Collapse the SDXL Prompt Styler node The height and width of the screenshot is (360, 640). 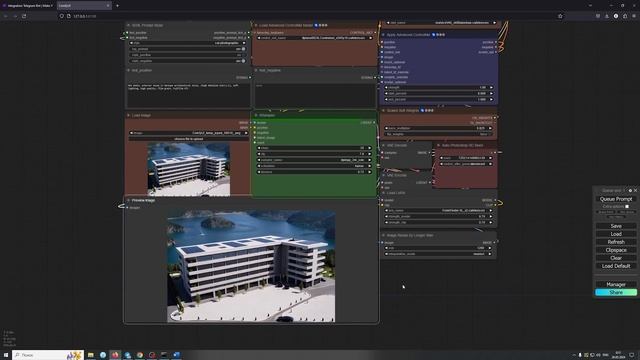click(x=128, y=25)
